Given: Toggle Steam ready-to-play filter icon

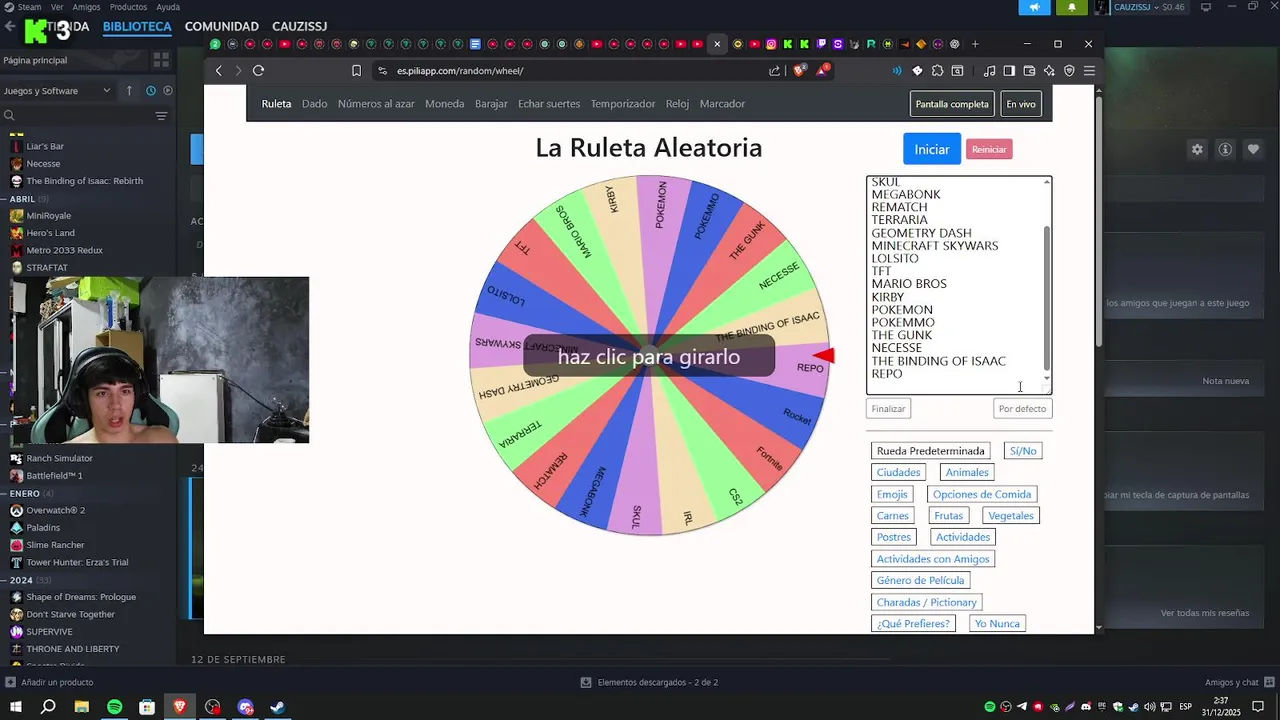Looking at the screenshot, I should pos(168,90).
